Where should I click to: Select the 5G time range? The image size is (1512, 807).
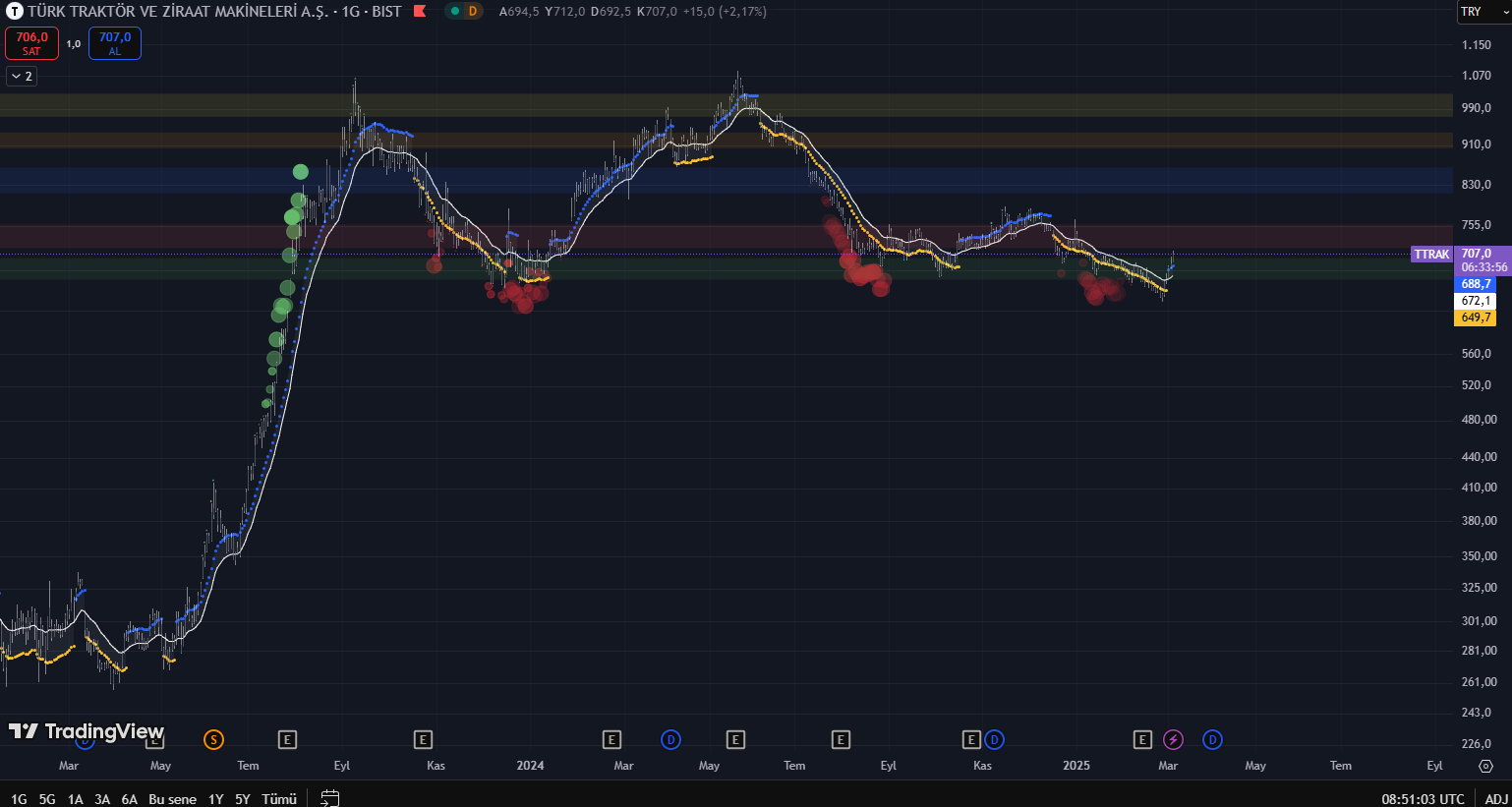click(x=47, y=799)
